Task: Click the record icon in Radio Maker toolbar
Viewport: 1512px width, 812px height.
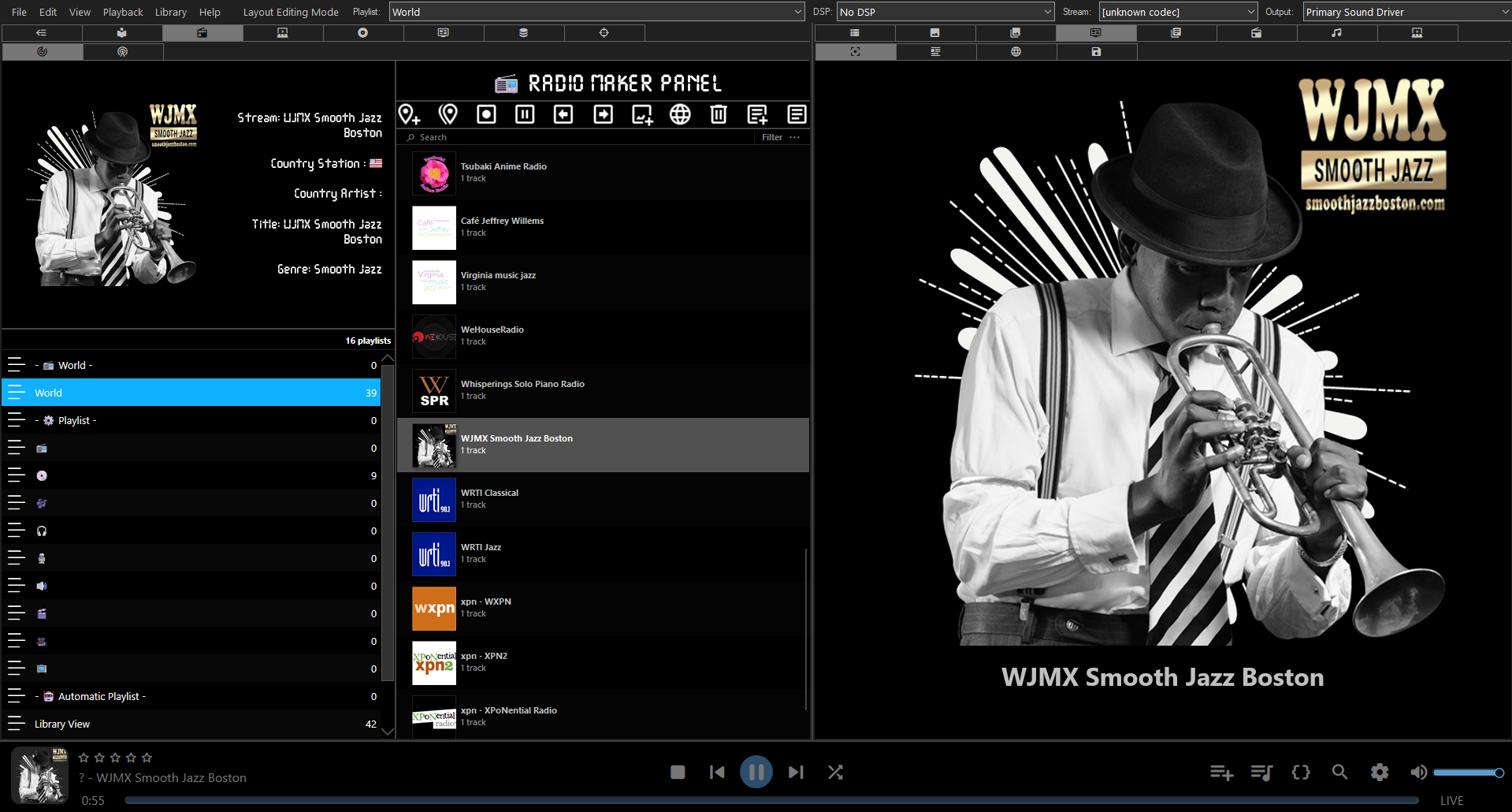Action: 487,114
